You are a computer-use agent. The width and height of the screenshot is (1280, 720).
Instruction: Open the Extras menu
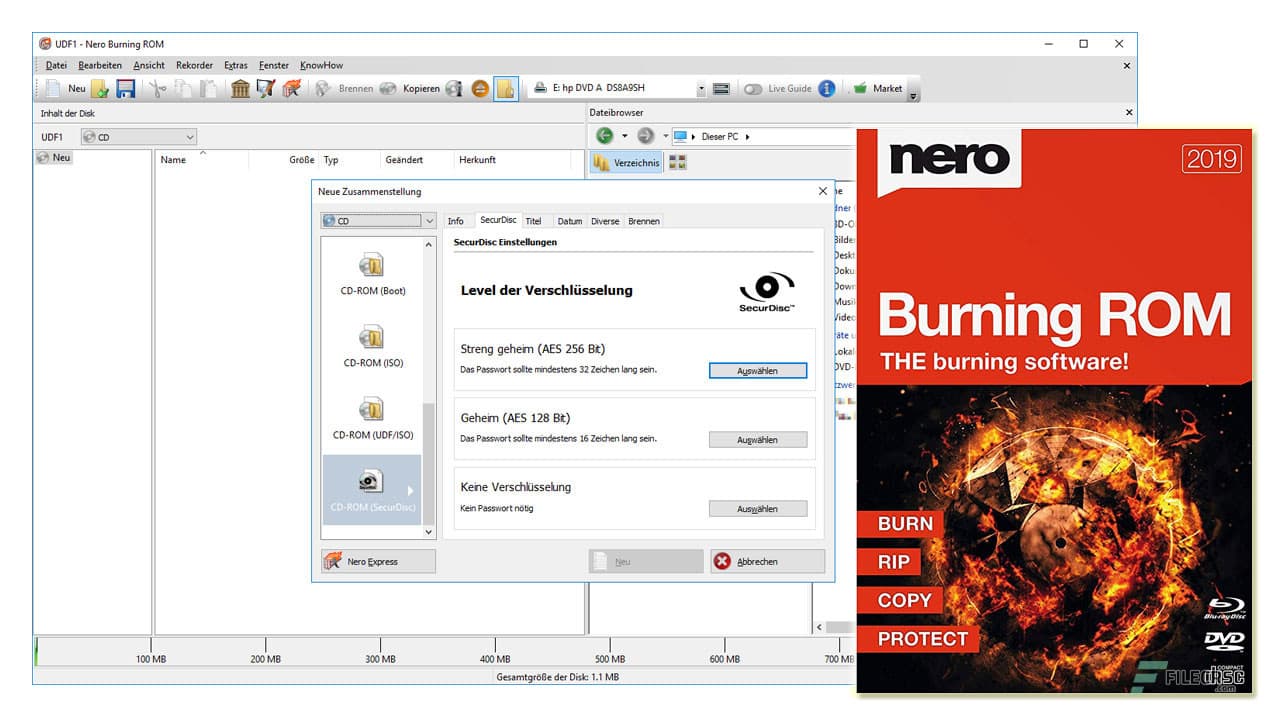click(236, 65)
